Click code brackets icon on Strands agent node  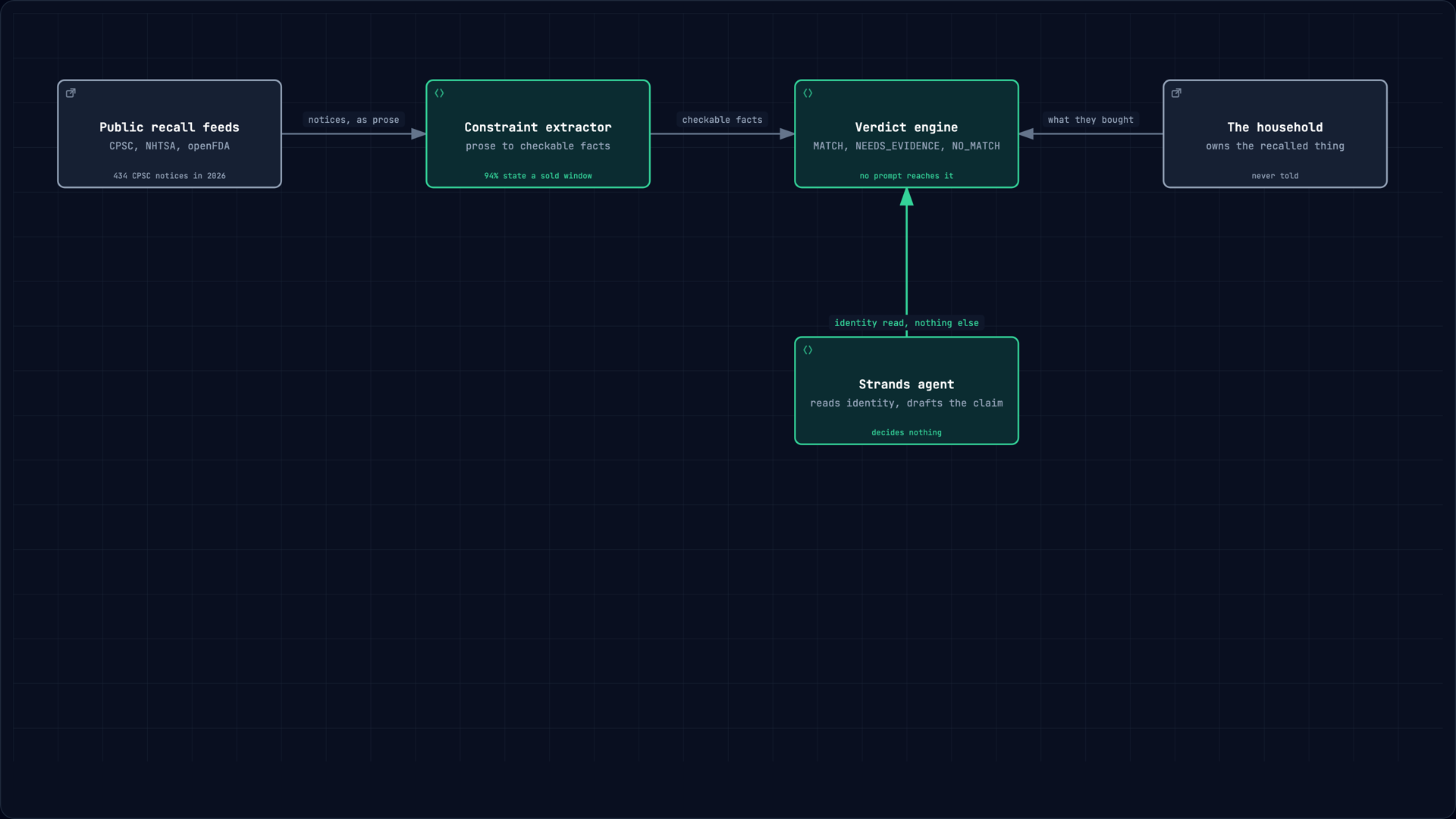click(808, 350)
